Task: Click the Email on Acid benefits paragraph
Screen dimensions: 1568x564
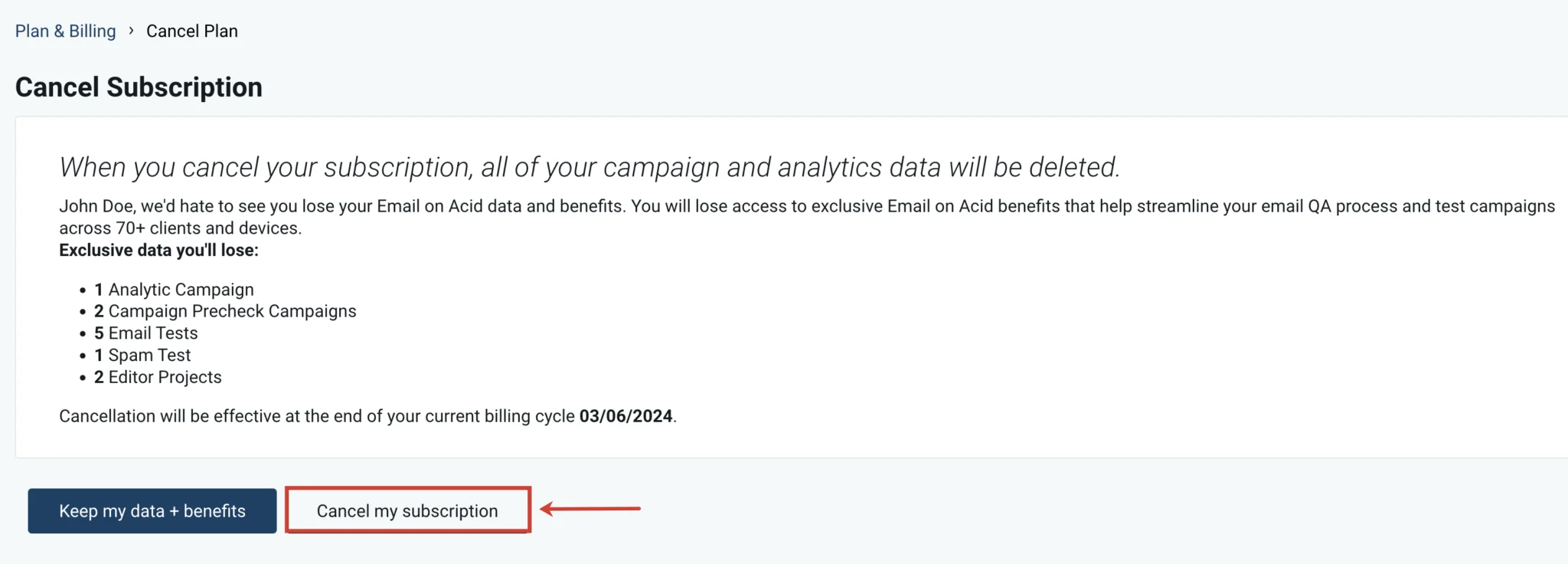Action: 804,216
